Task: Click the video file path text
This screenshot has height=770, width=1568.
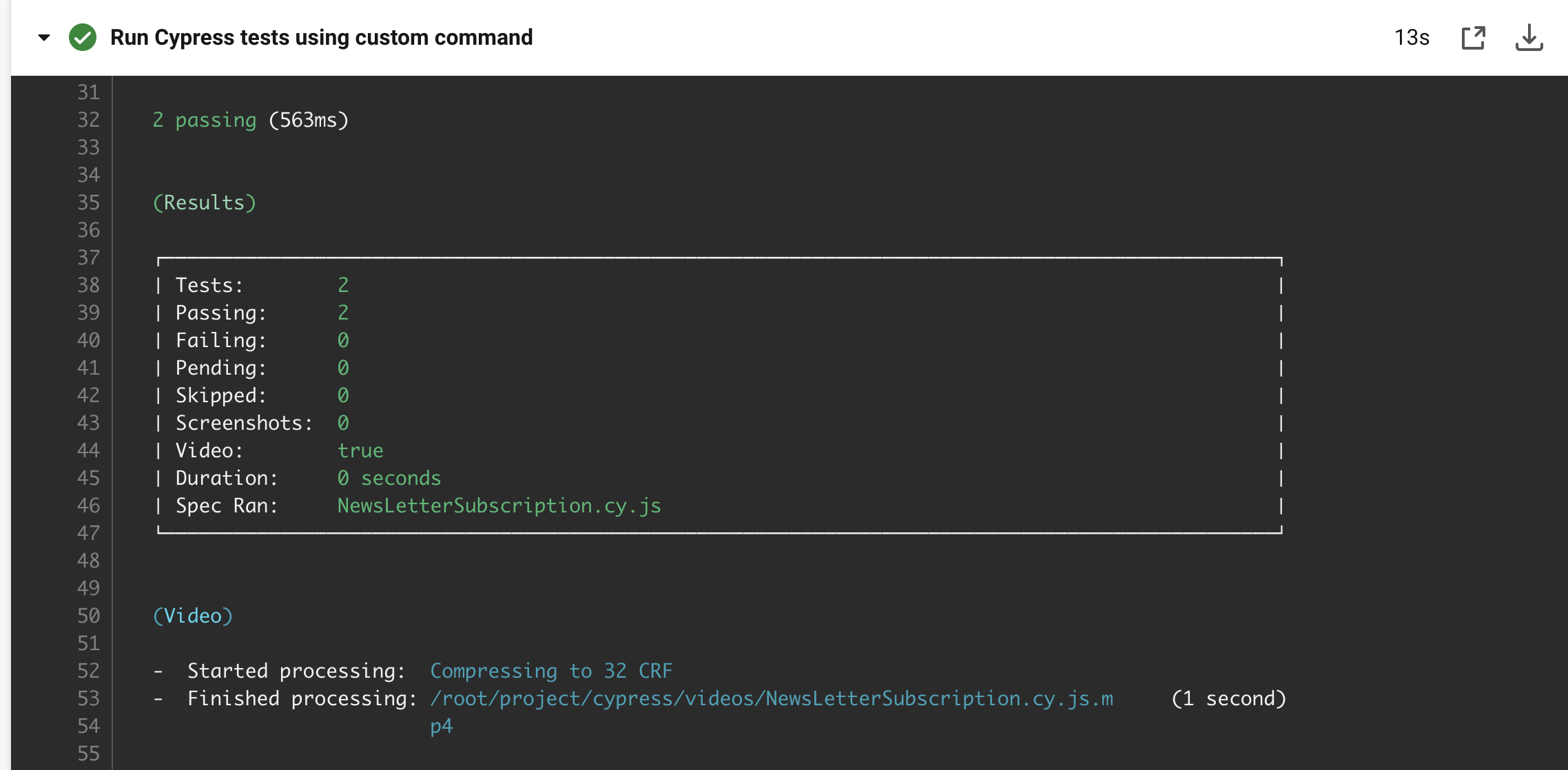Action: (772, 698)
